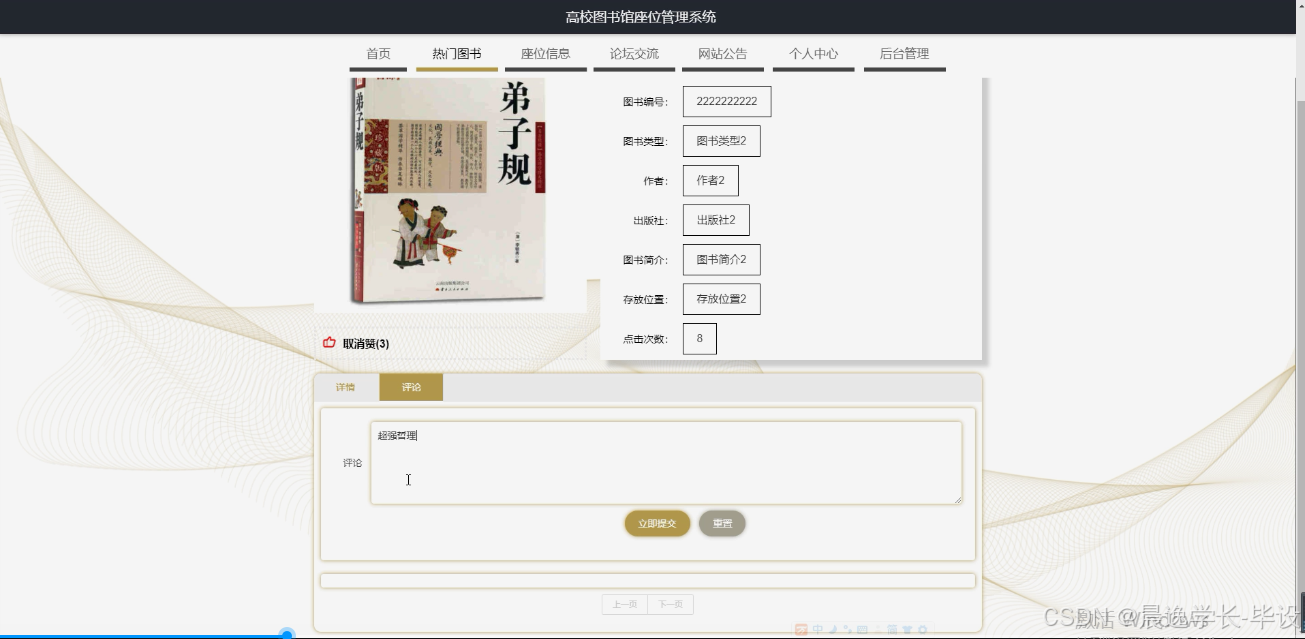Click the 重置 reset button
The image size is (1305, 639).
point(722,523)
